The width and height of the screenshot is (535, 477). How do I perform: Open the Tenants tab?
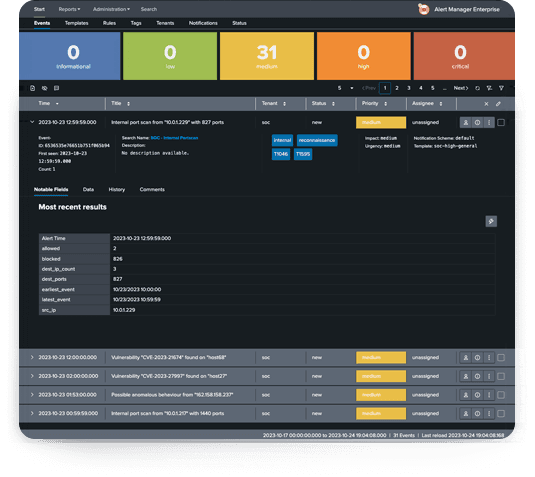(165, 23)
